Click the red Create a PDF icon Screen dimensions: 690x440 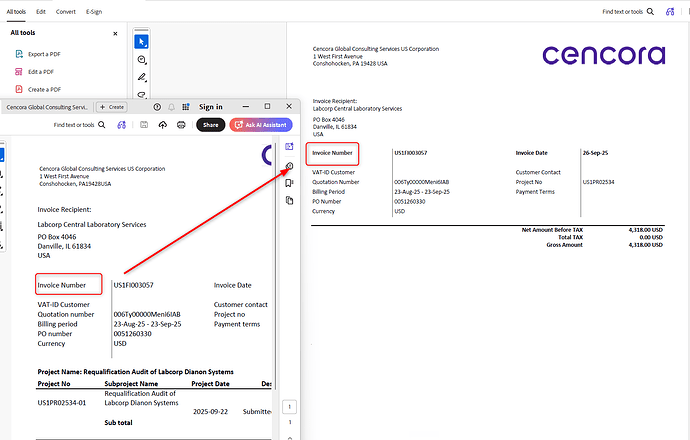[19, 89]
